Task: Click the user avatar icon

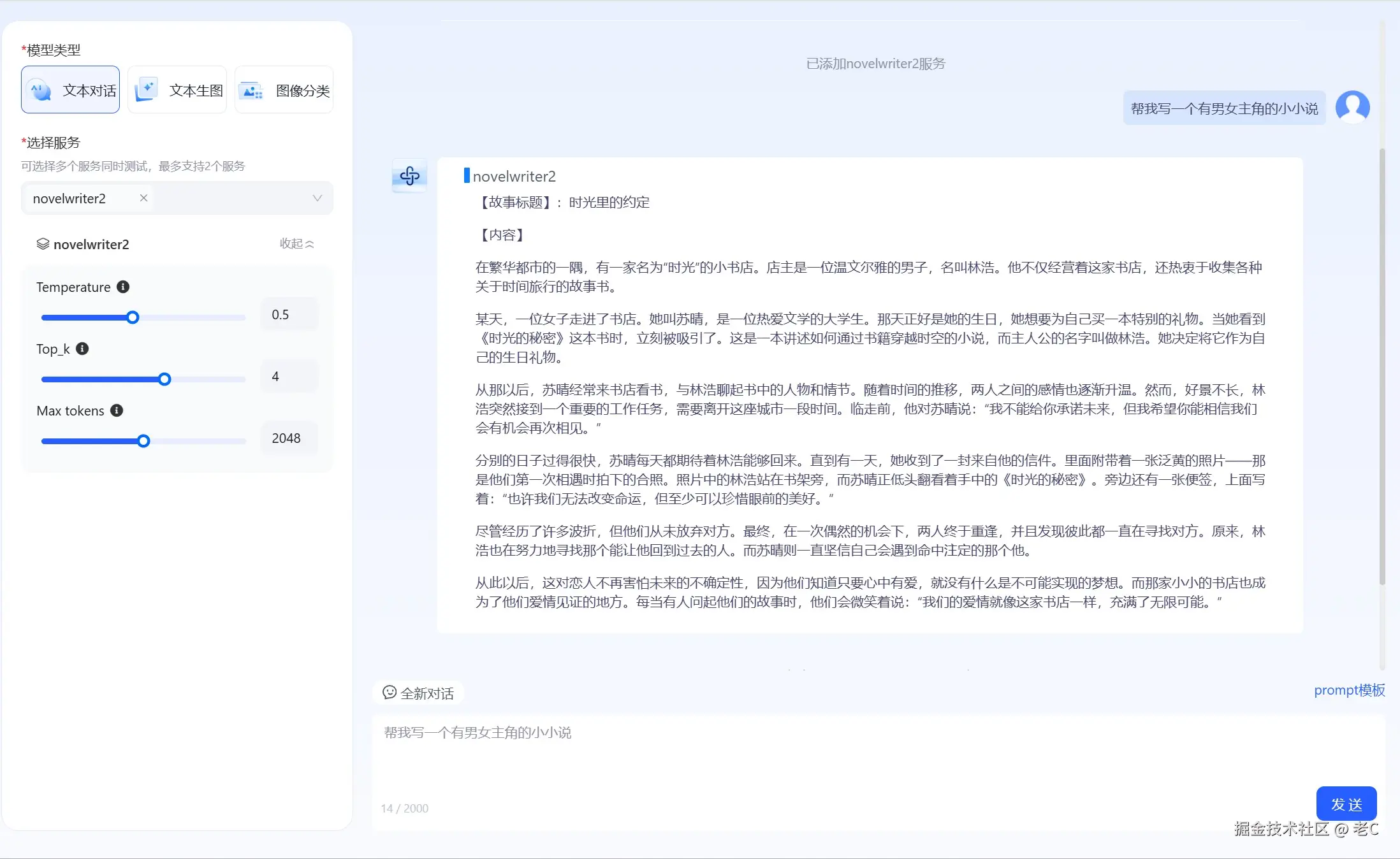Action: 1352,107
